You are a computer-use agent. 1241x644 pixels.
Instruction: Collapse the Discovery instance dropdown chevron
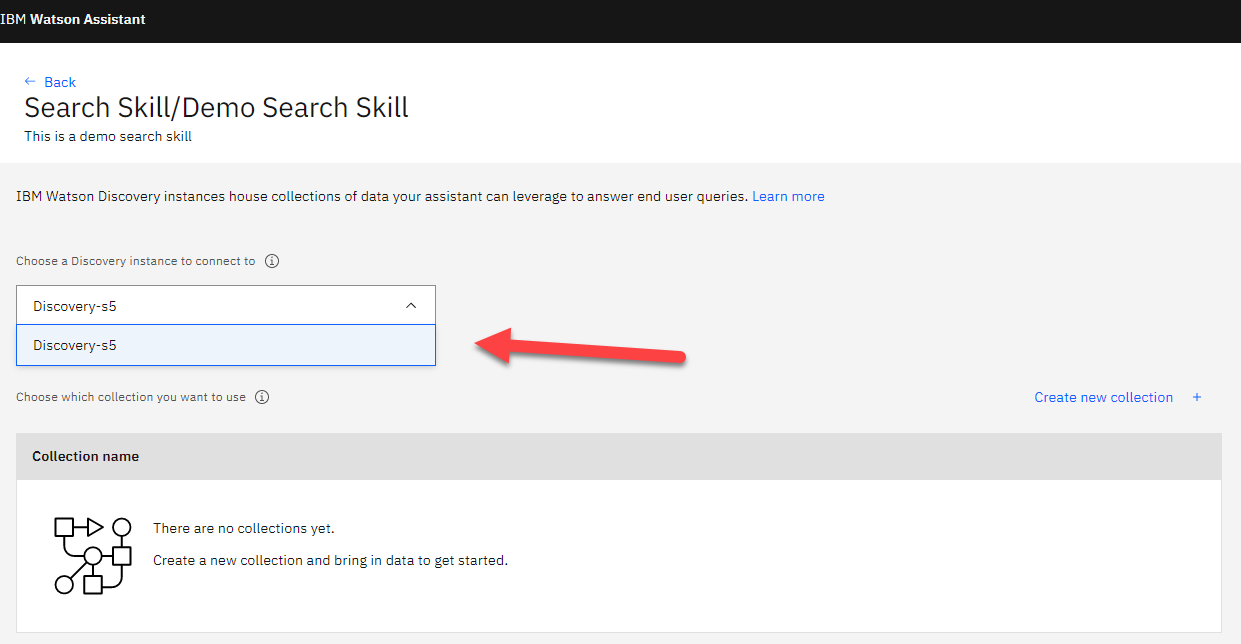click(x=411, y=306)
